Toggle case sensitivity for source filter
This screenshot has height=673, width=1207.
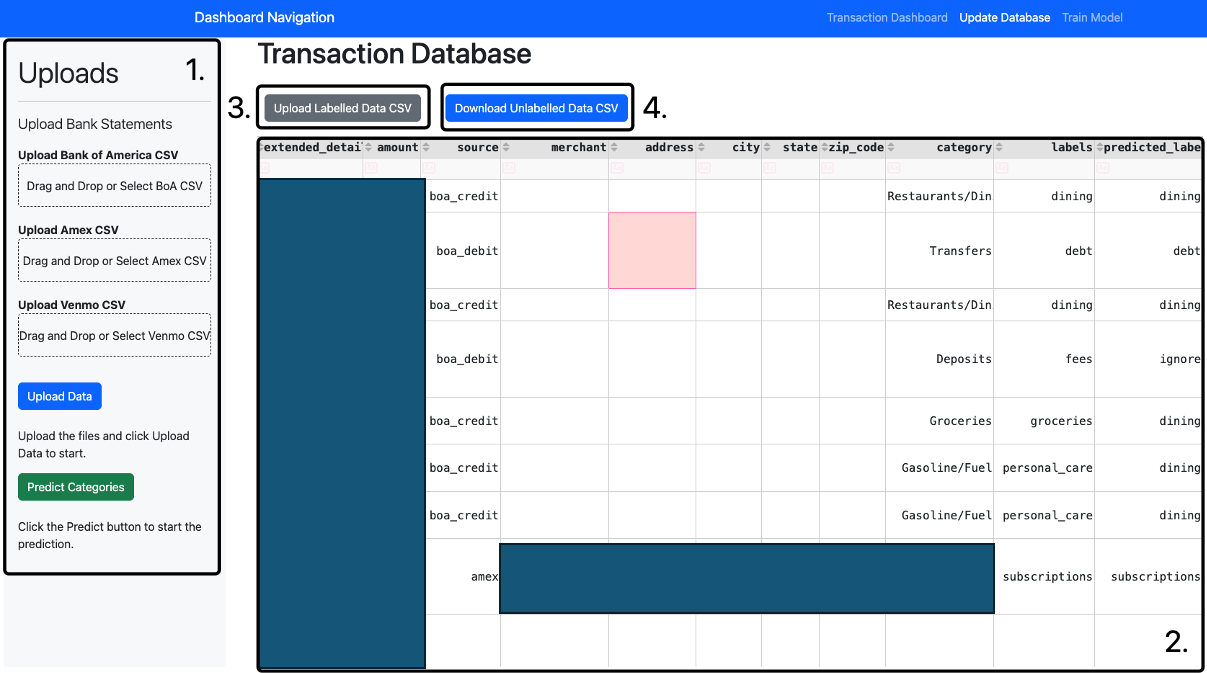429,169
